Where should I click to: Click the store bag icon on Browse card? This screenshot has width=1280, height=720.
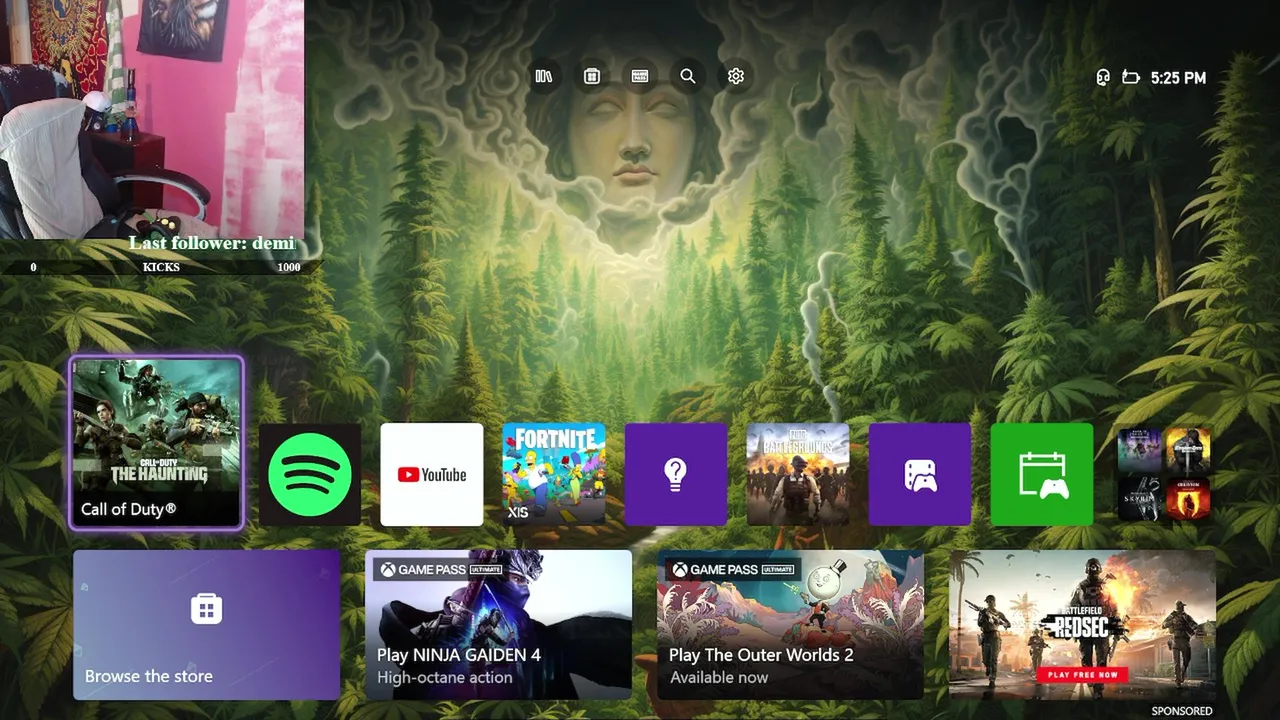coord(207,608)
